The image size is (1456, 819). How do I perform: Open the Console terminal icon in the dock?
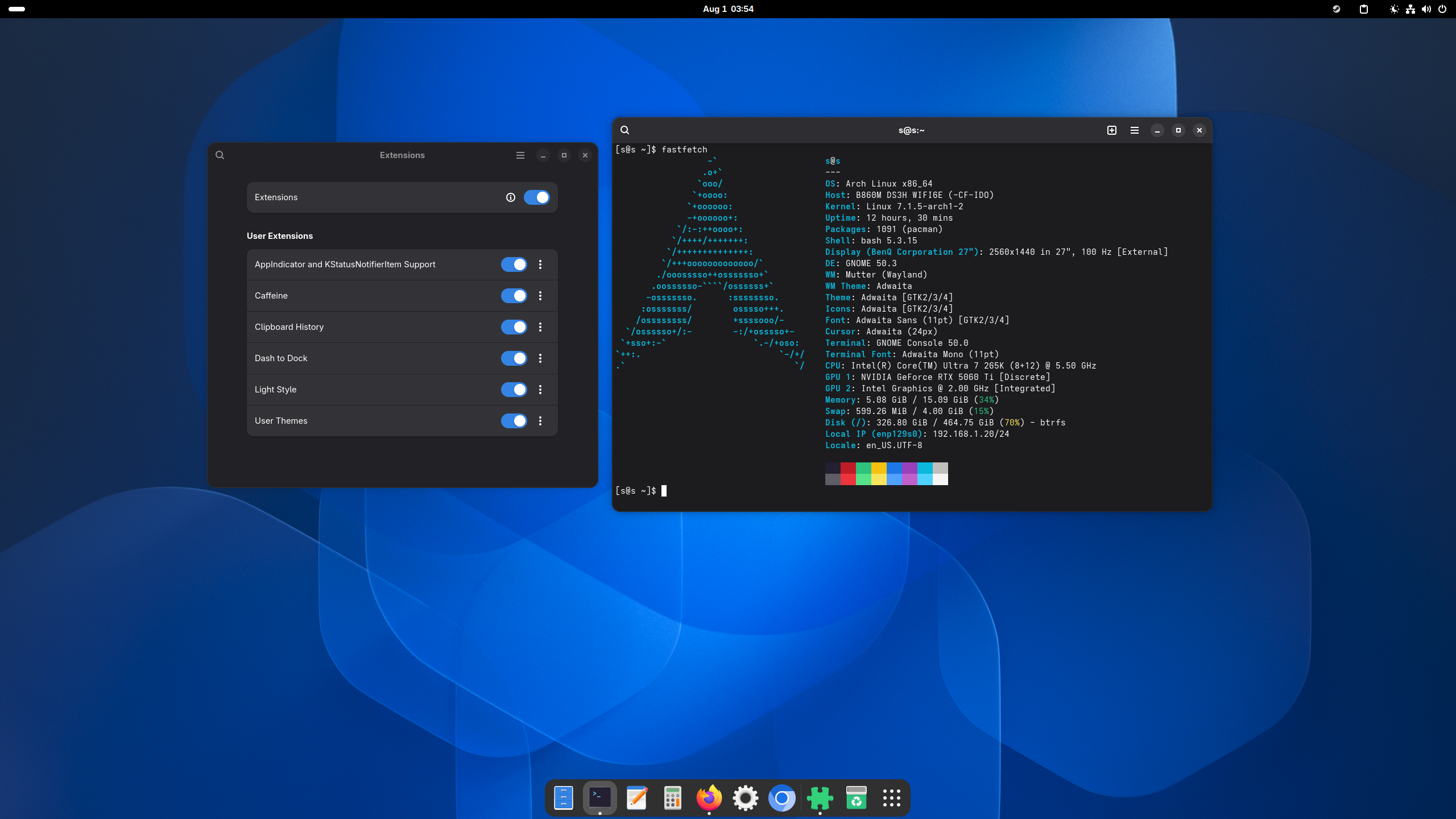click(x=600, y=798)
